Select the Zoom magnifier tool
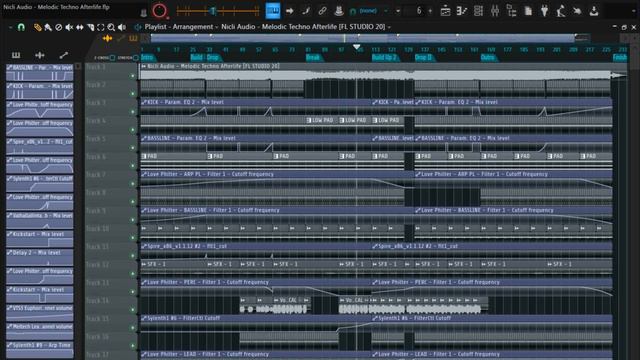Screen dimensions: 640x360 [x=111, y=27]
